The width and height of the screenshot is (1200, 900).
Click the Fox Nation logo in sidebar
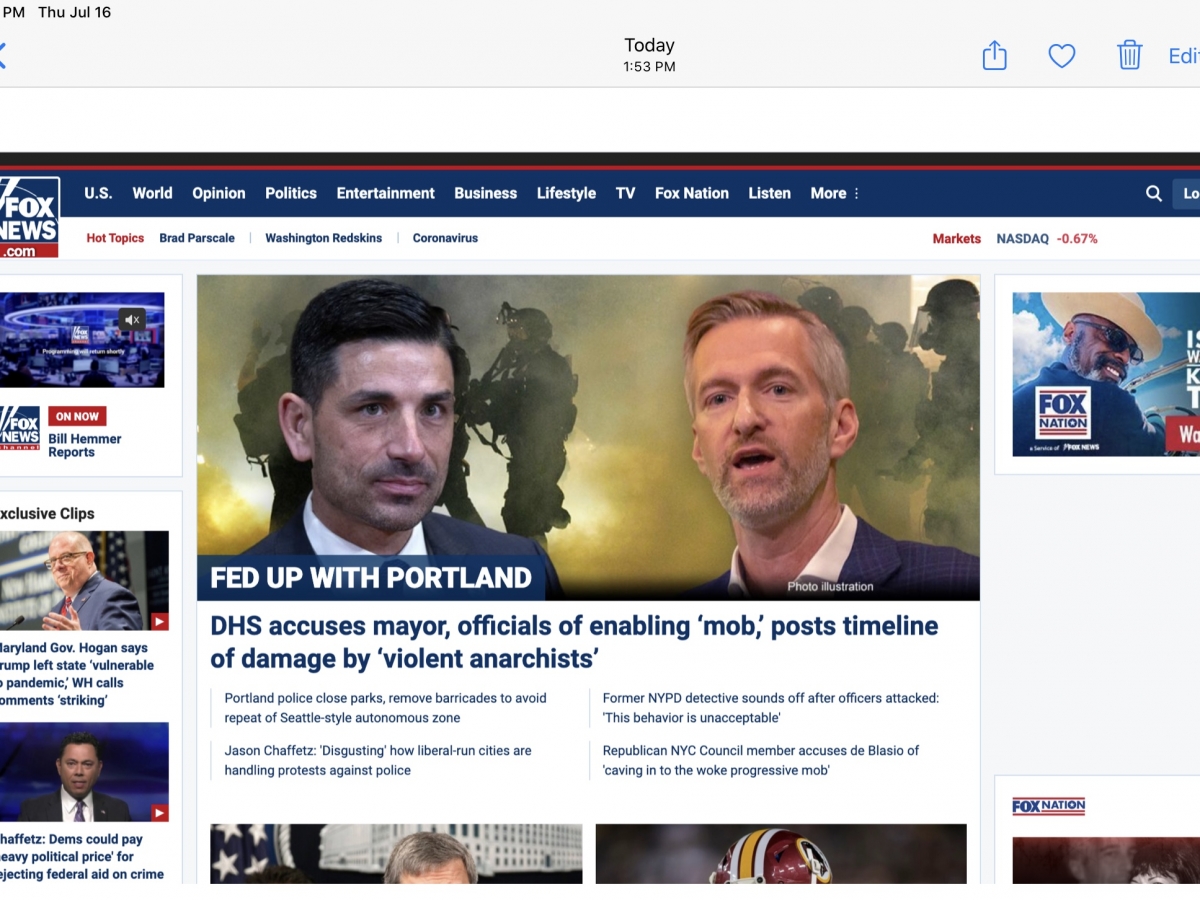tap(1048, 806)
